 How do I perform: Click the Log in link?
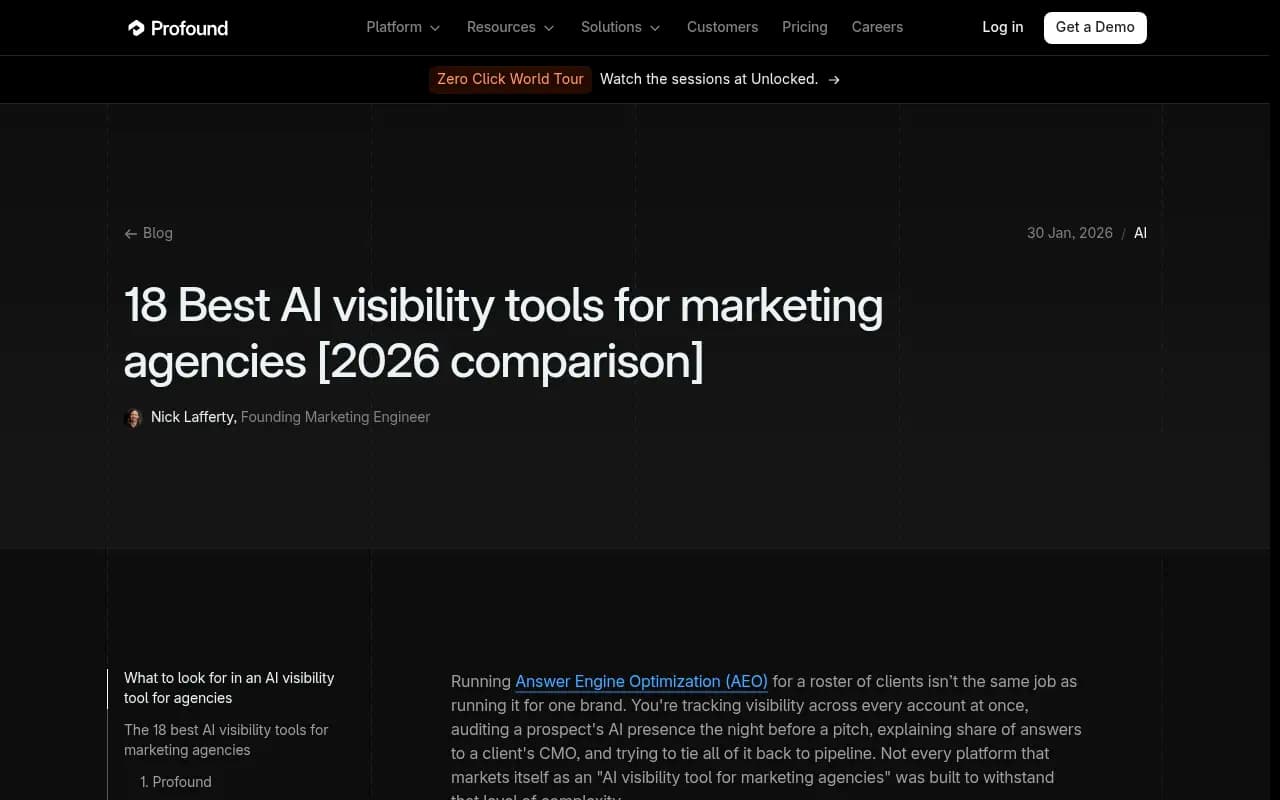[x=1002, y=27]
